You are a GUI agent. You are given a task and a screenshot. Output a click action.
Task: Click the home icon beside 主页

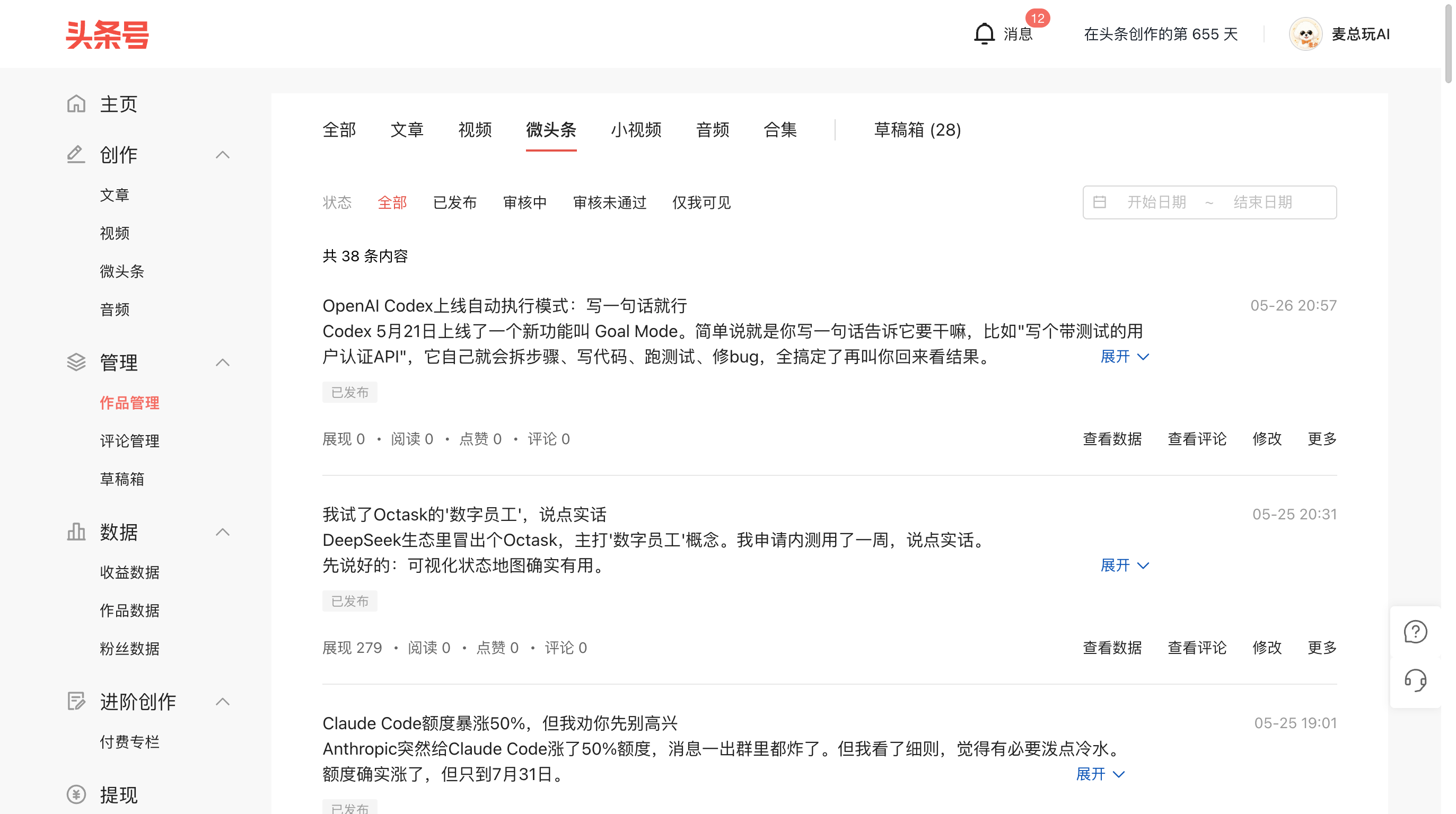tap(76, 104)
